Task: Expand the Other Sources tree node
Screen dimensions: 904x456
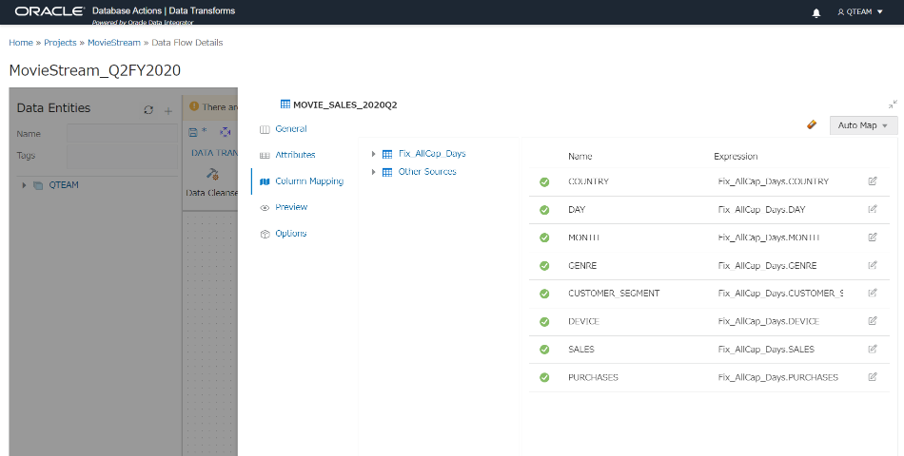Action: tap(373, 172)
